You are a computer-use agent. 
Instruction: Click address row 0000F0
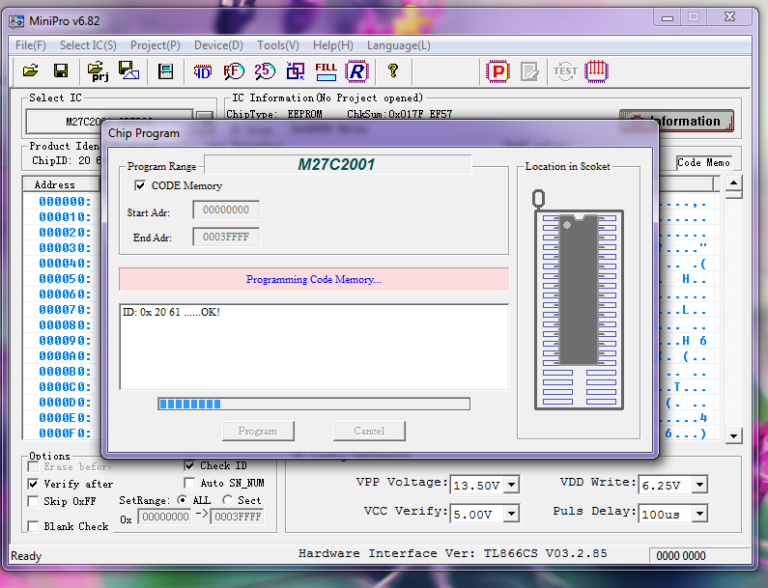65,433
